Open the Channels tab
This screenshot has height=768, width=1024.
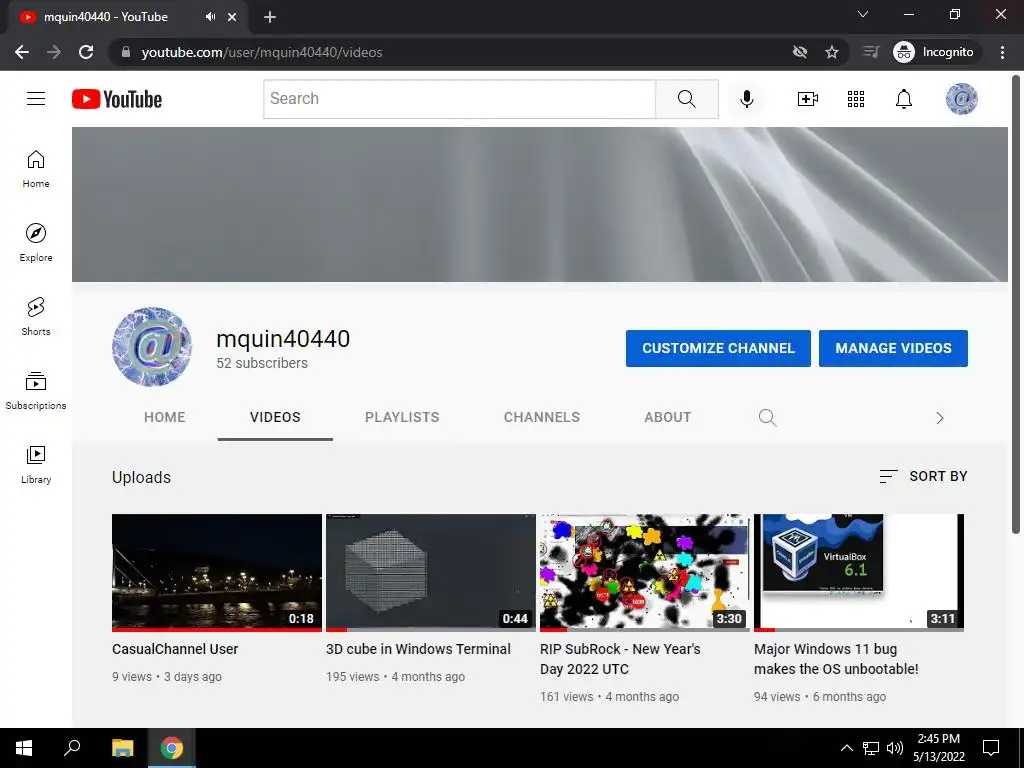point(541,417)
